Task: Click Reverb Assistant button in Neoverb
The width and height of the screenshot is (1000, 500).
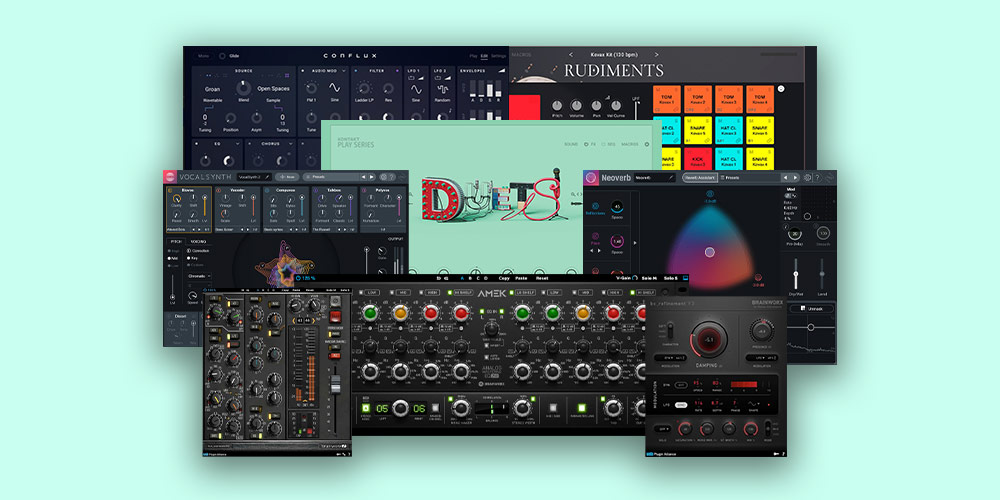Action: pos(700,177)
